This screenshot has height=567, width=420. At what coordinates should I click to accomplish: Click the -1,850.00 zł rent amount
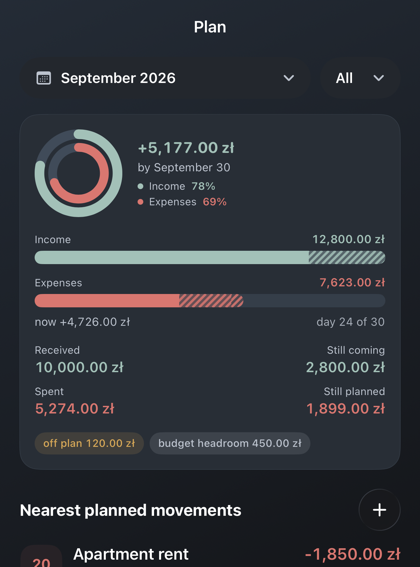pyautogui.click(x=353, y=554)
